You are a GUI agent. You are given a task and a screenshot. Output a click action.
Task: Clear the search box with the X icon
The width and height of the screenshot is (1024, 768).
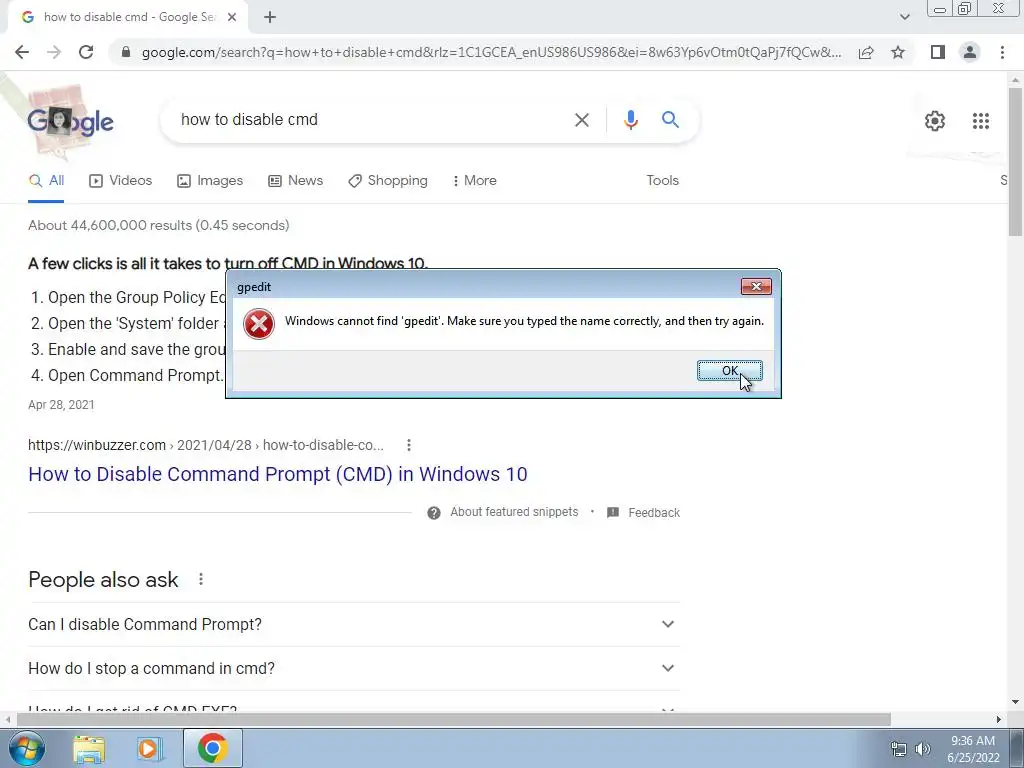[x=581, y=120]
